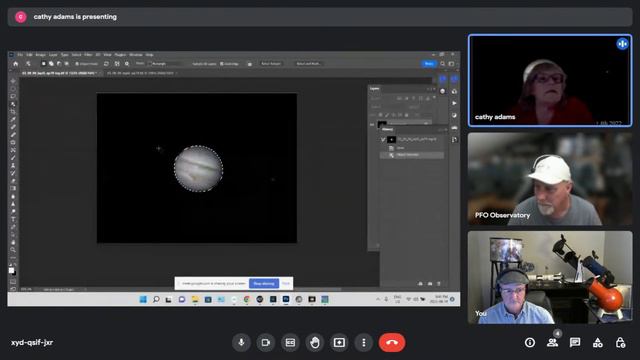Image resolution: width=640 pixels, height=360 pixels.
Task: Open Photoshop Layer menu
Action: 53,55
